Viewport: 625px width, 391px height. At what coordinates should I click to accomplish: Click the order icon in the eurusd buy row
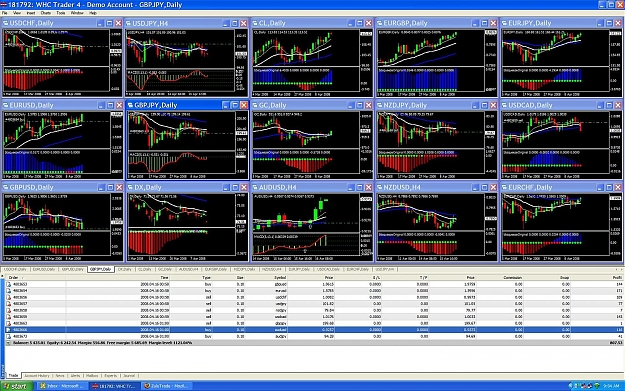(9, 291)
